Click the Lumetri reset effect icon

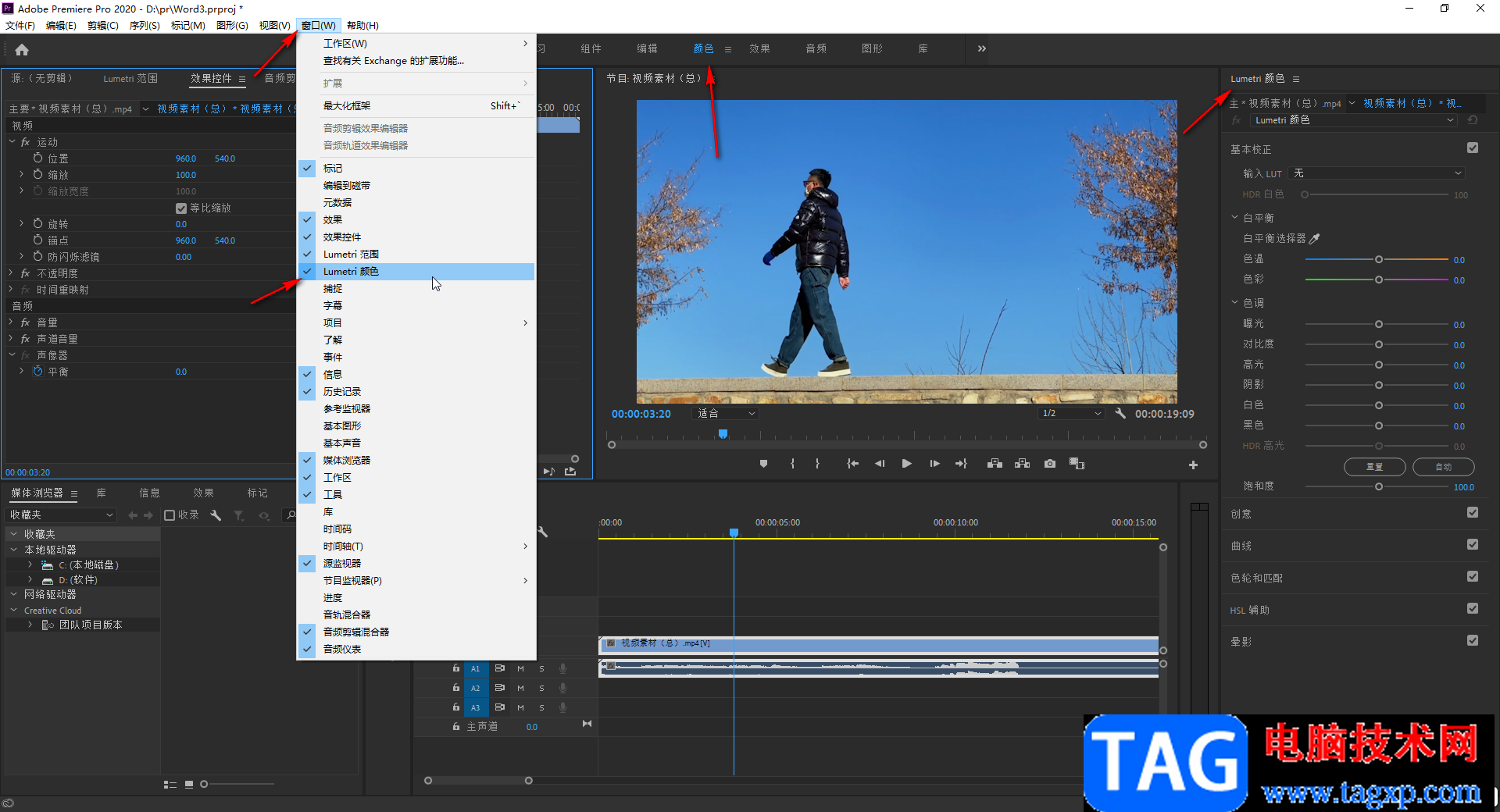point(1472,120)
